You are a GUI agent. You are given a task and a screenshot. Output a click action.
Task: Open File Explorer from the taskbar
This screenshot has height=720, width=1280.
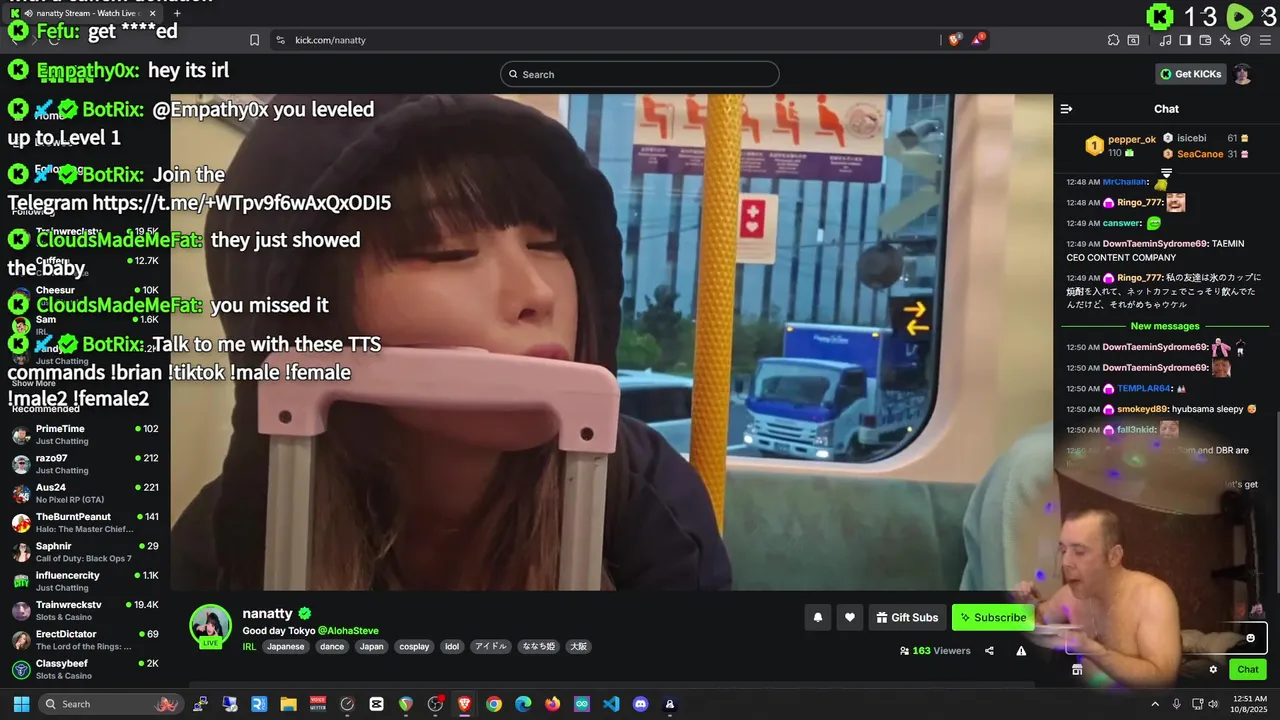click(x=288, y=704)
